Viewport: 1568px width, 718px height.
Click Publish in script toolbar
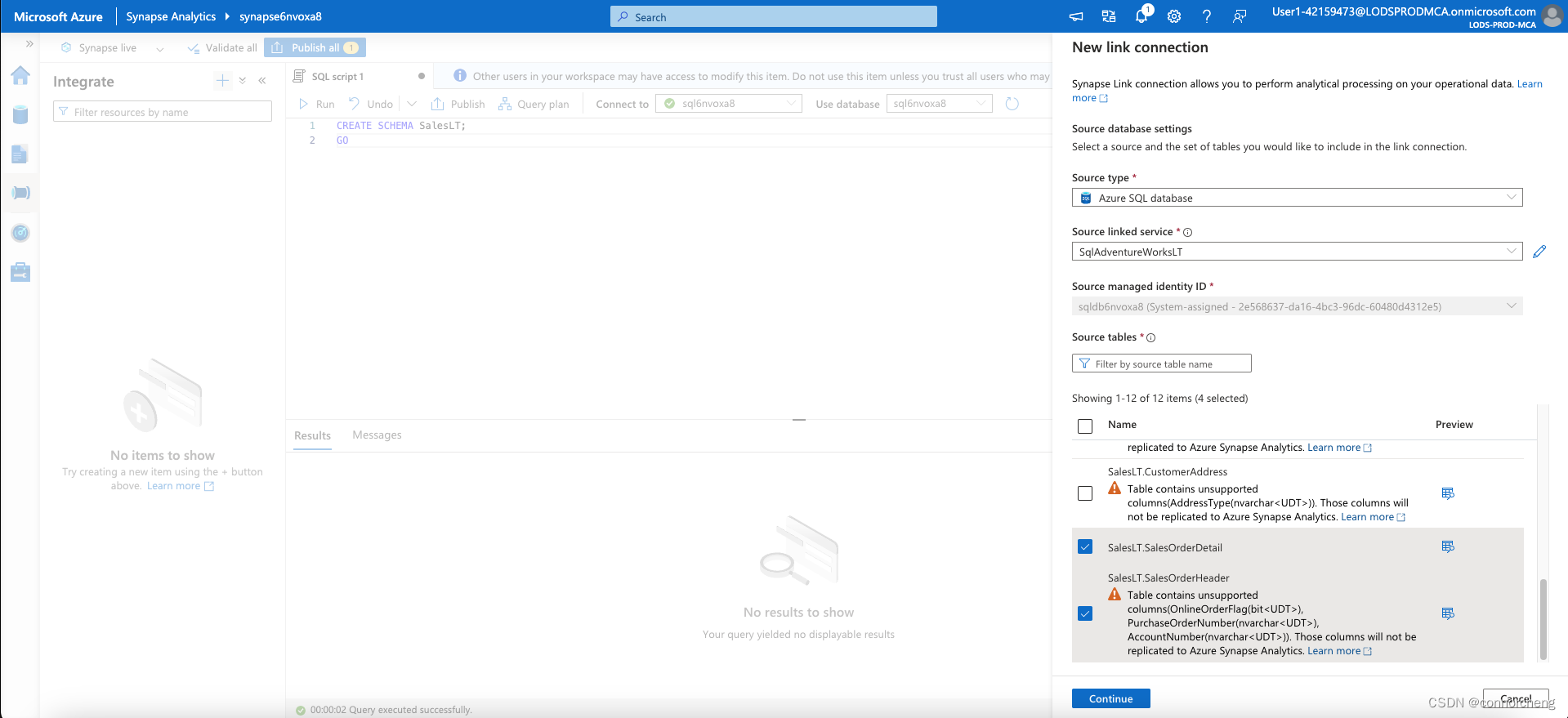click(x=458, y=104)
